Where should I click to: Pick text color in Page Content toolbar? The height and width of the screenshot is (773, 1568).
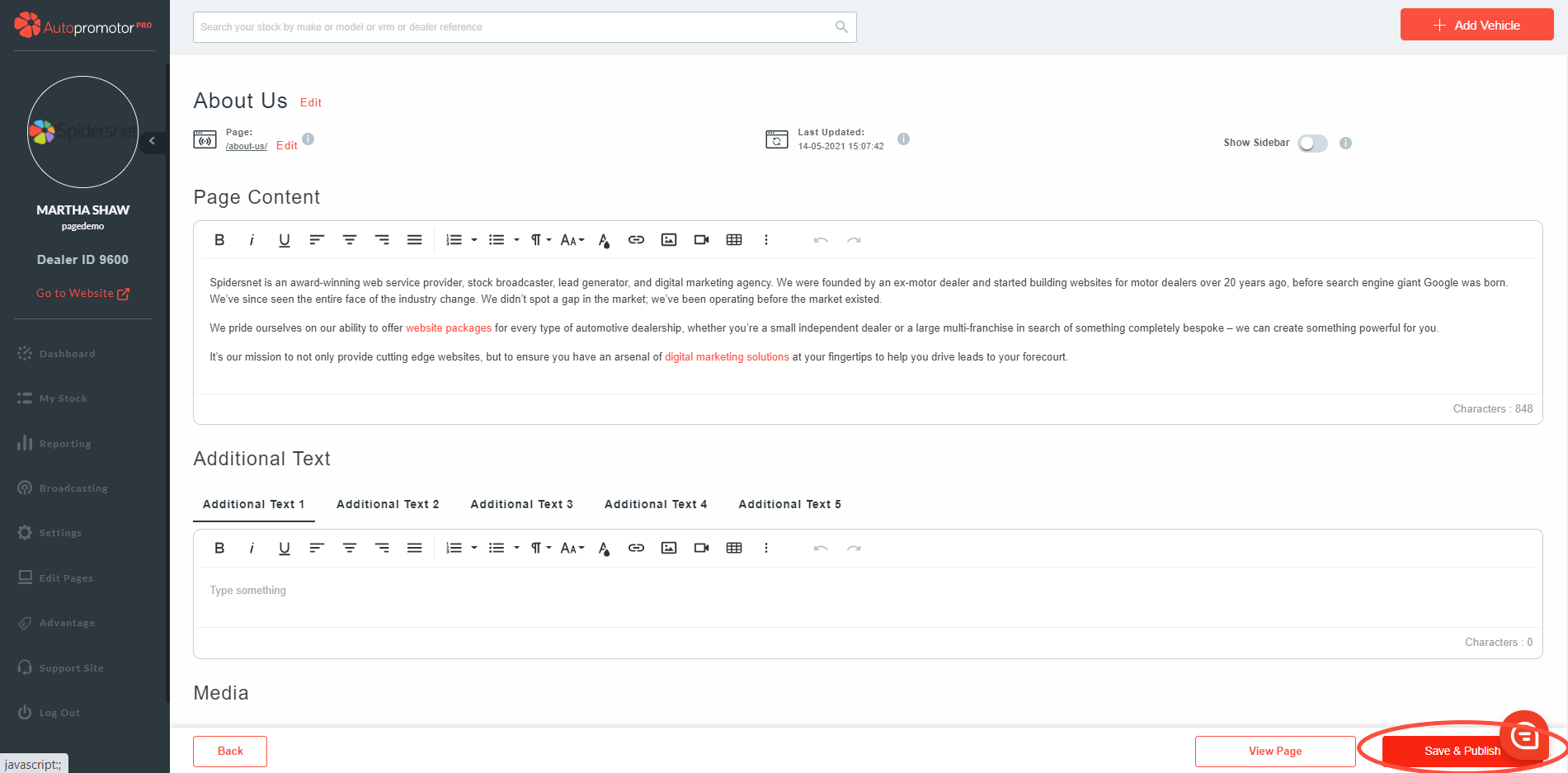point(604,240)
